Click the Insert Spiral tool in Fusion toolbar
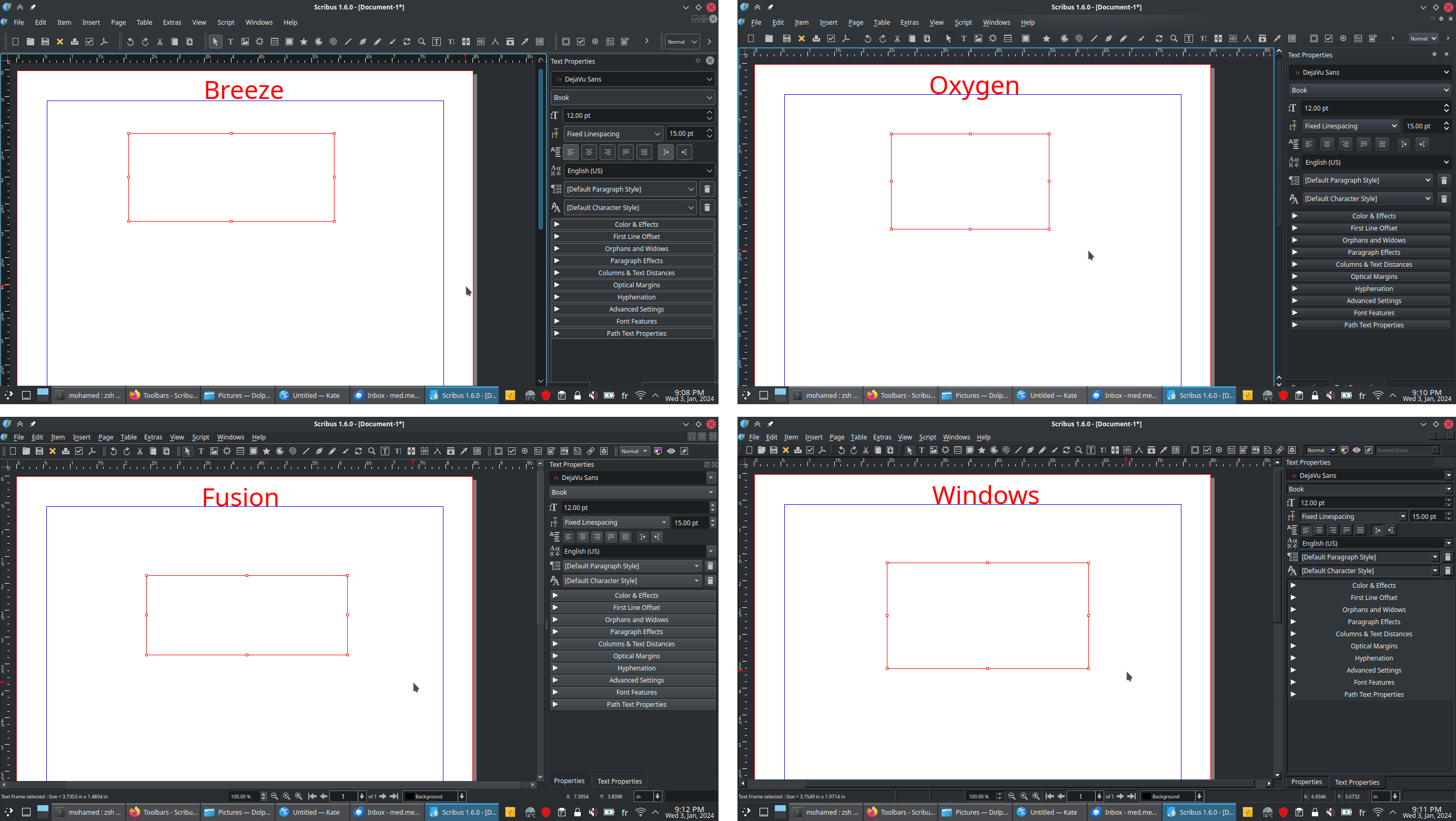1456x821 pixels. point(293,451)
